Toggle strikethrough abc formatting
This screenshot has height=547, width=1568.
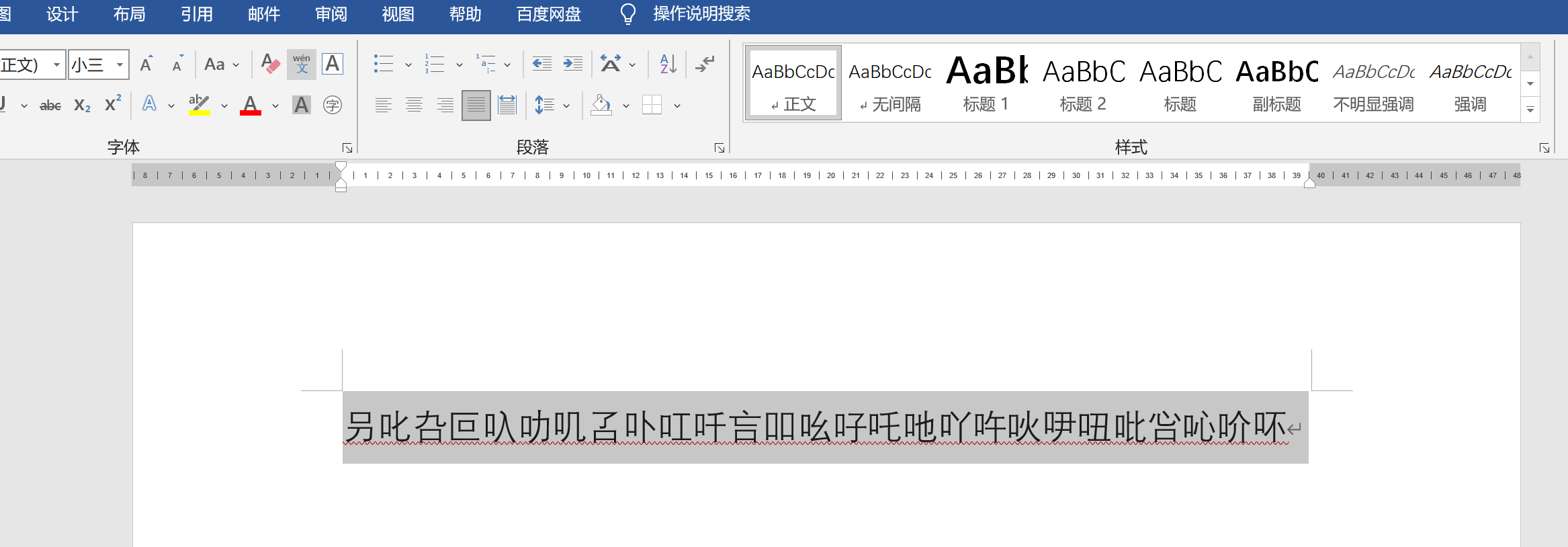(50, 106)
